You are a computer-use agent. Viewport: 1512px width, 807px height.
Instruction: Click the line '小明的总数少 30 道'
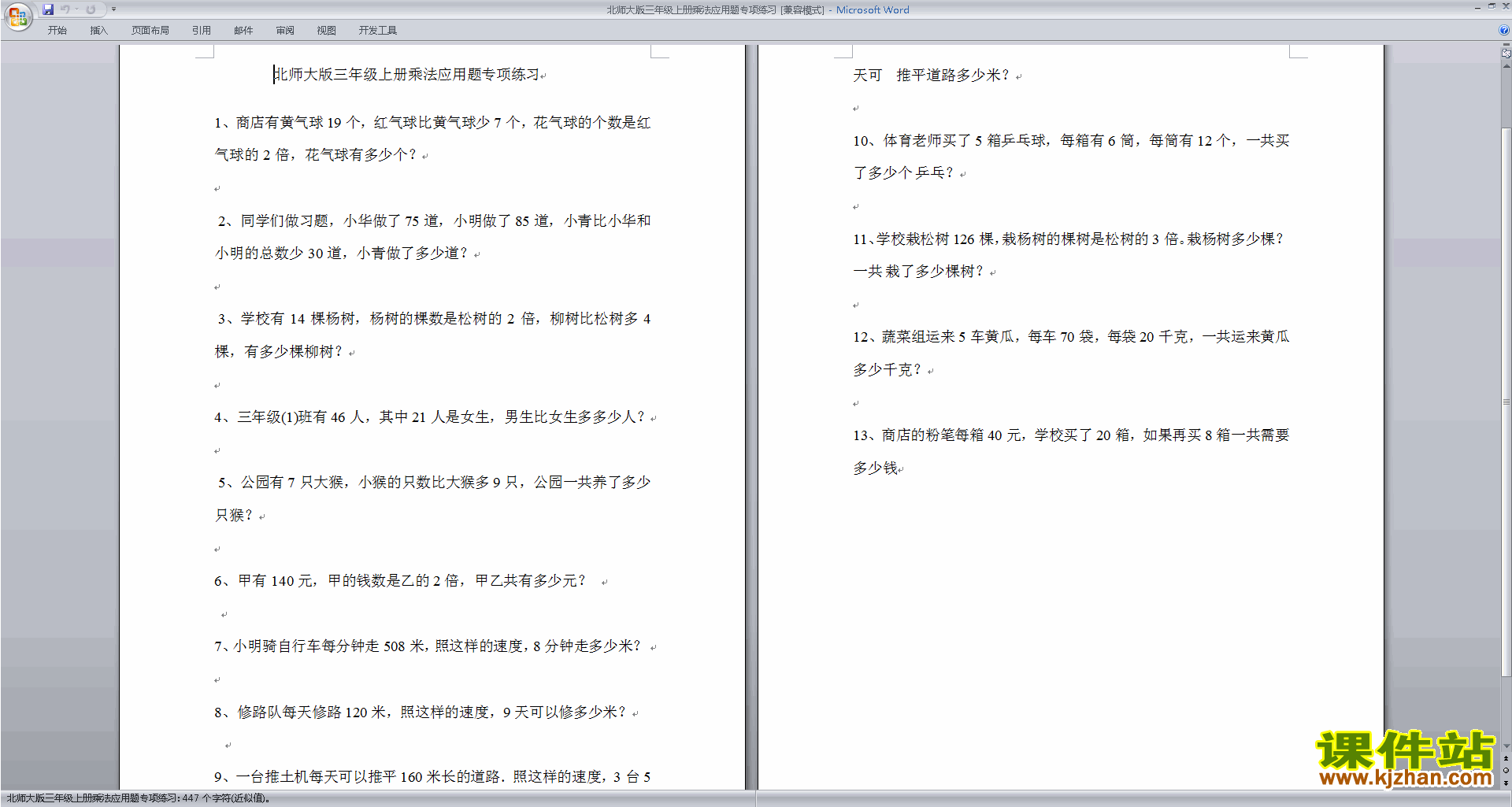[342, 254]
